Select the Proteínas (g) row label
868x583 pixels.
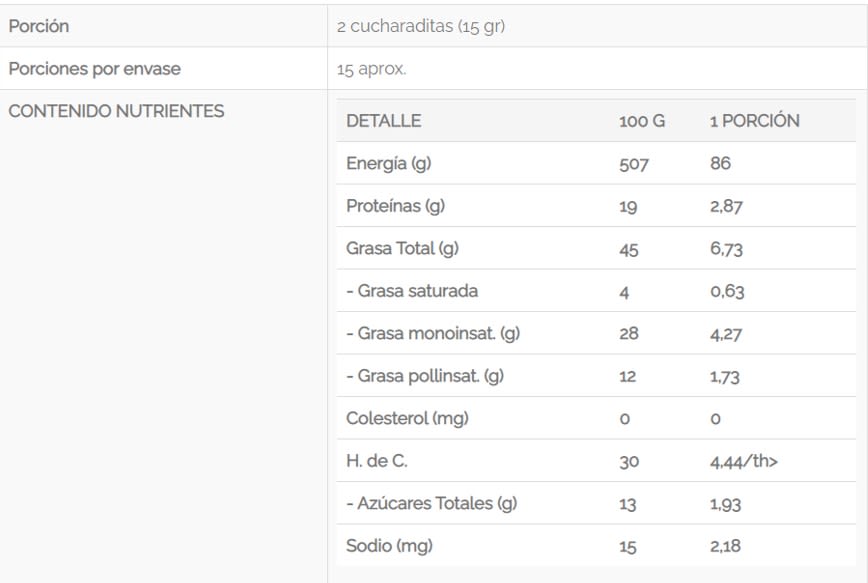(395, 206)
